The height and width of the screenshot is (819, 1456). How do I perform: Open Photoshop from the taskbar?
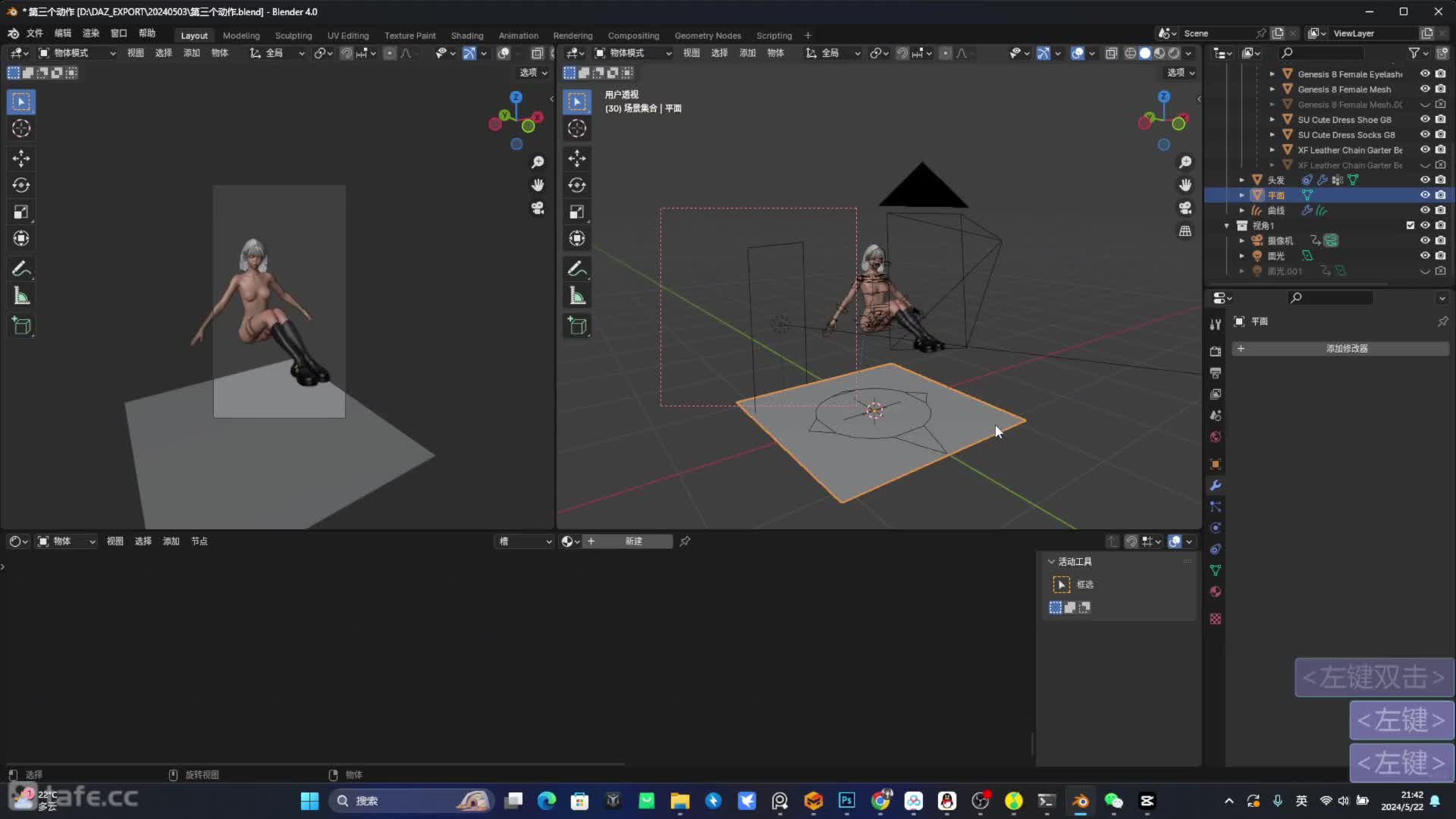[847, 801]
